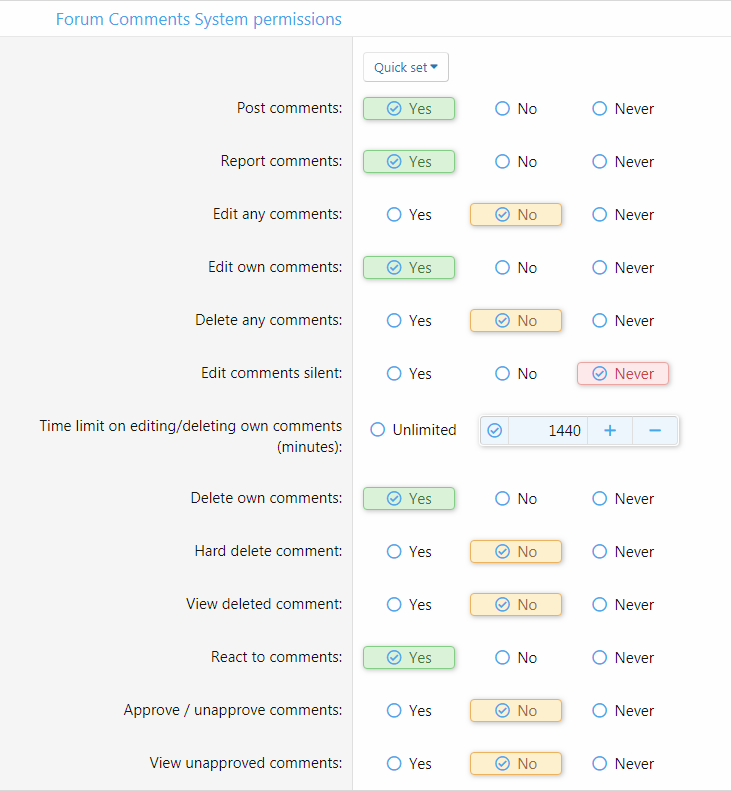Click the Forum Comments System permissions heading
731x791 pixels.
pos(198,19)
